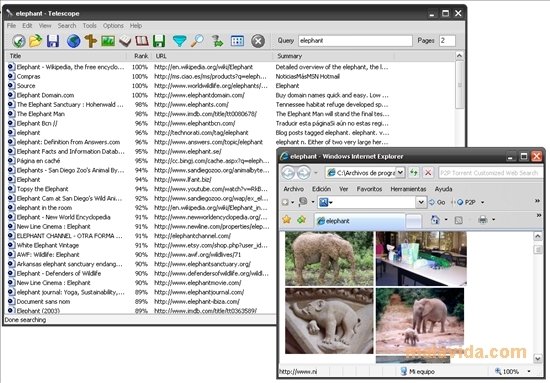Click the blue Earth globe toolbar icon
550x383 pixels.
(x=73, y=41)
